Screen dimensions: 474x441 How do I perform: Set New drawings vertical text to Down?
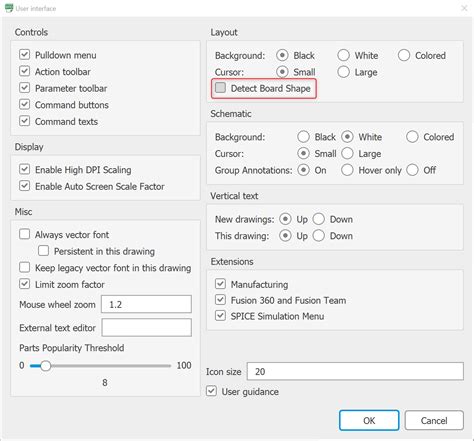319,219
